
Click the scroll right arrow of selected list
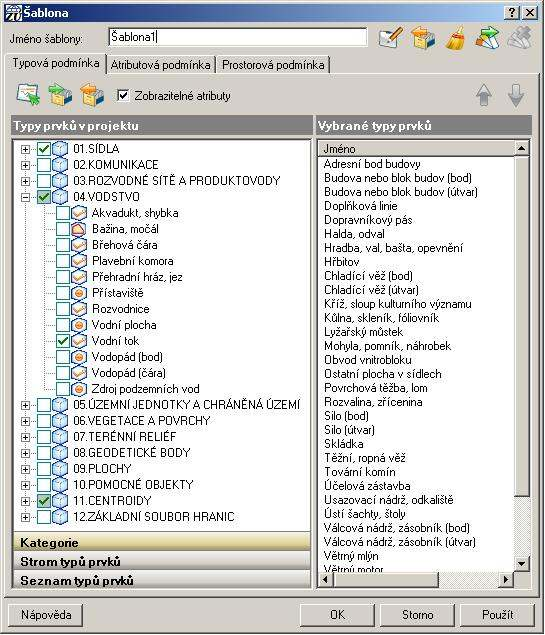point(505,580)
